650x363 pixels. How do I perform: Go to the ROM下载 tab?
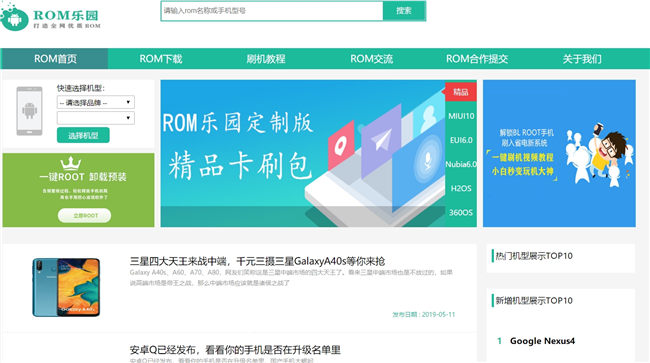[161, 58]
